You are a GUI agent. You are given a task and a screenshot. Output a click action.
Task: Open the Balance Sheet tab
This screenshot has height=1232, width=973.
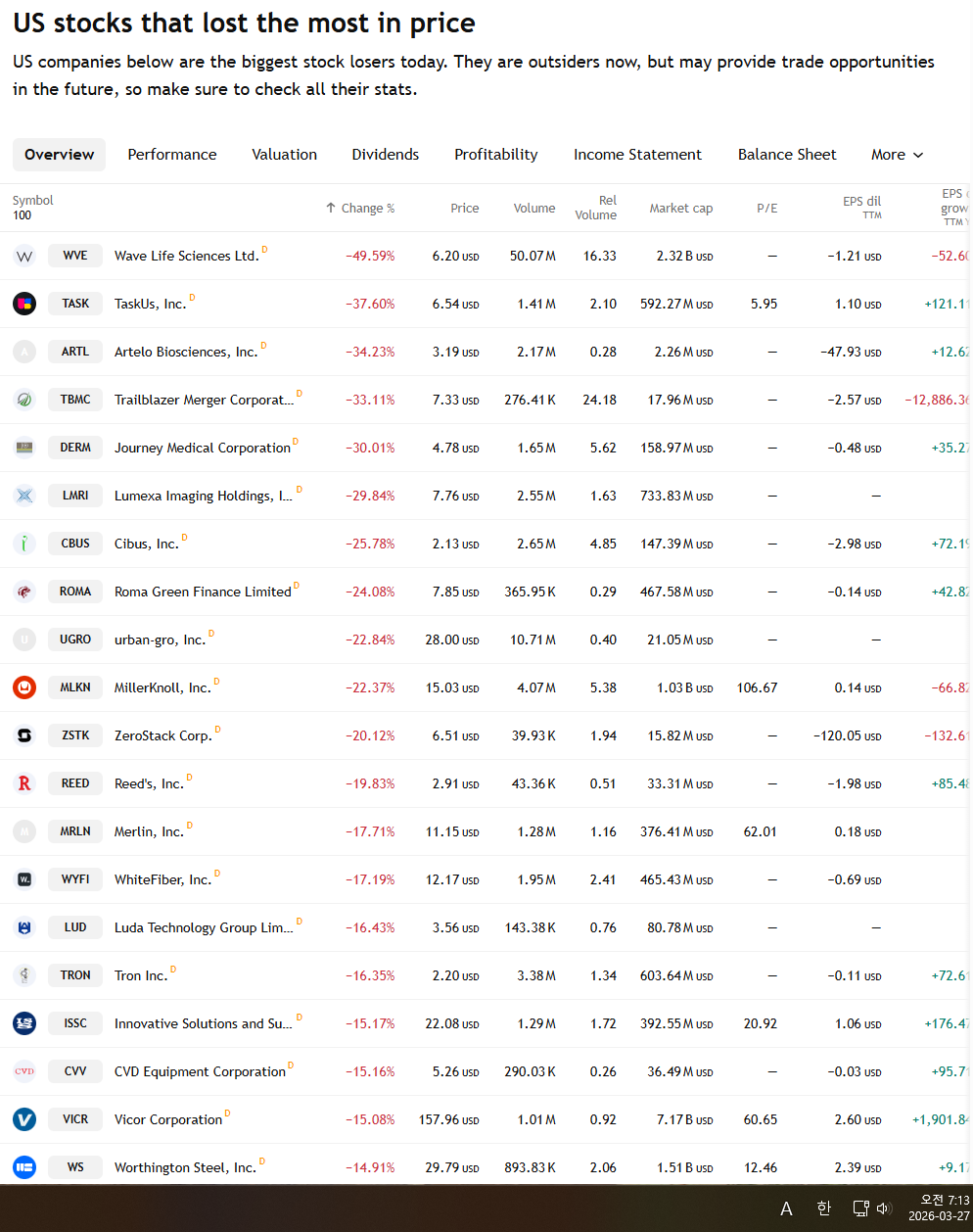point(787,155)
